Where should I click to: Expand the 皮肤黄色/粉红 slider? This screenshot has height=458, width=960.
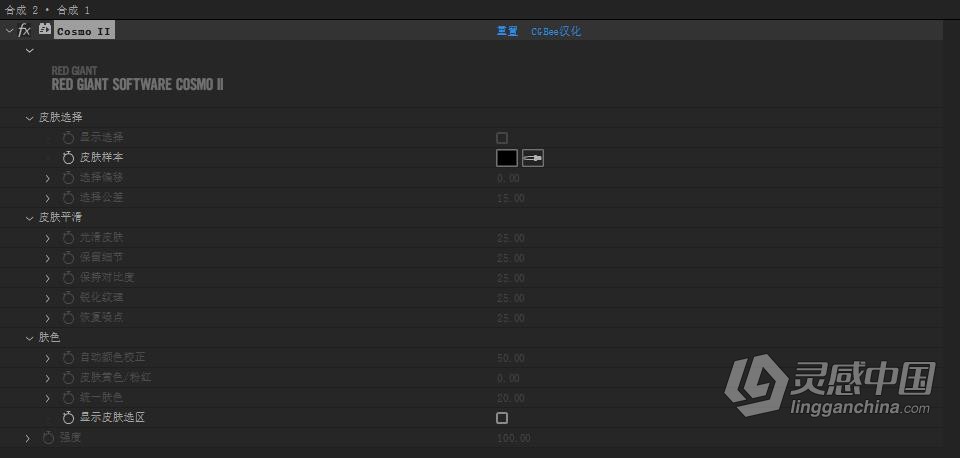pos(48,378)
